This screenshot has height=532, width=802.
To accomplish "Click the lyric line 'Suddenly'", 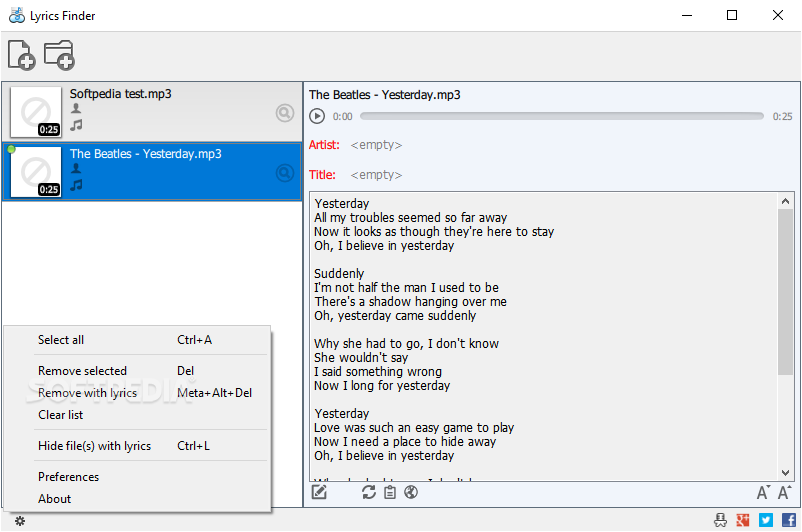I will 339,273.
